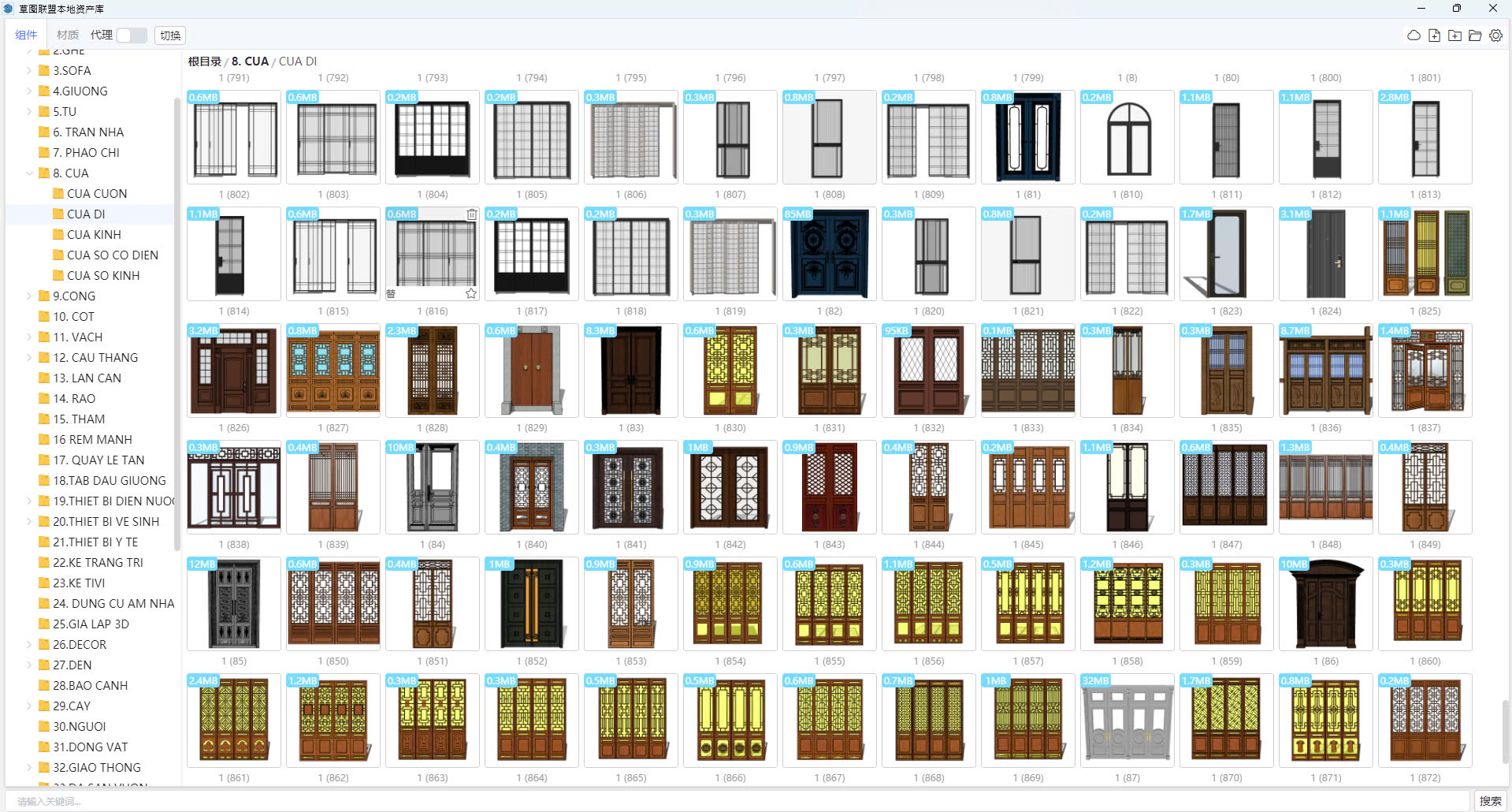
Task: Click the add new folder icon
Action: click(1454, 35)
